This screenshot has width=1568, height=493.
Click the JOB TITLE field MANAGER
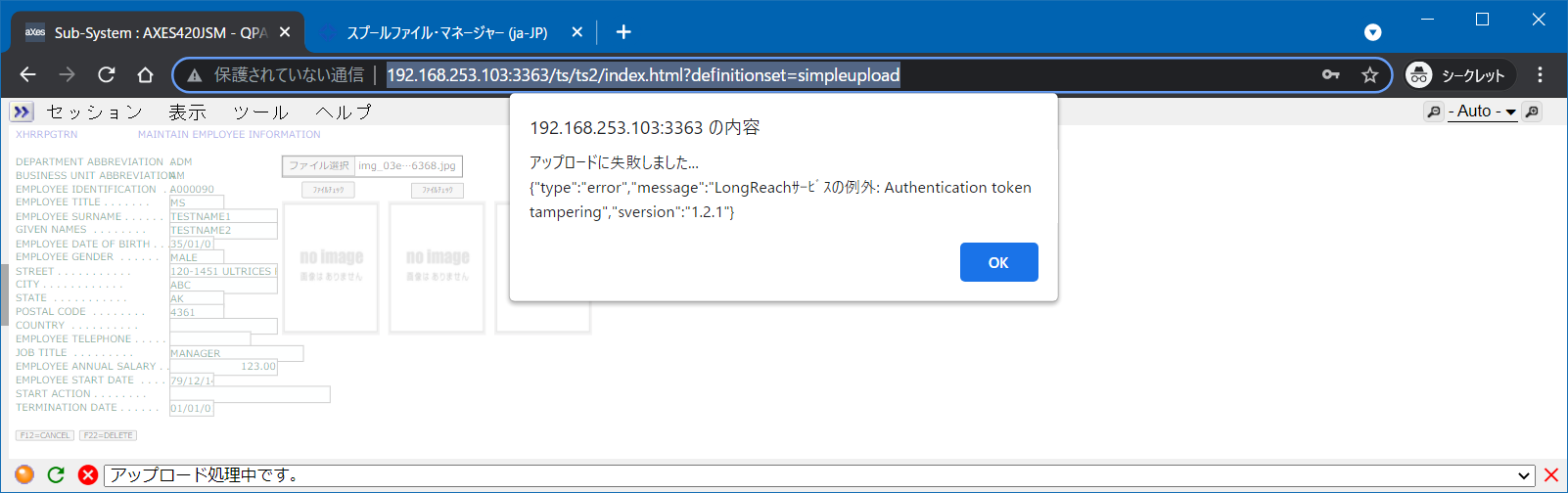point(236,353)
